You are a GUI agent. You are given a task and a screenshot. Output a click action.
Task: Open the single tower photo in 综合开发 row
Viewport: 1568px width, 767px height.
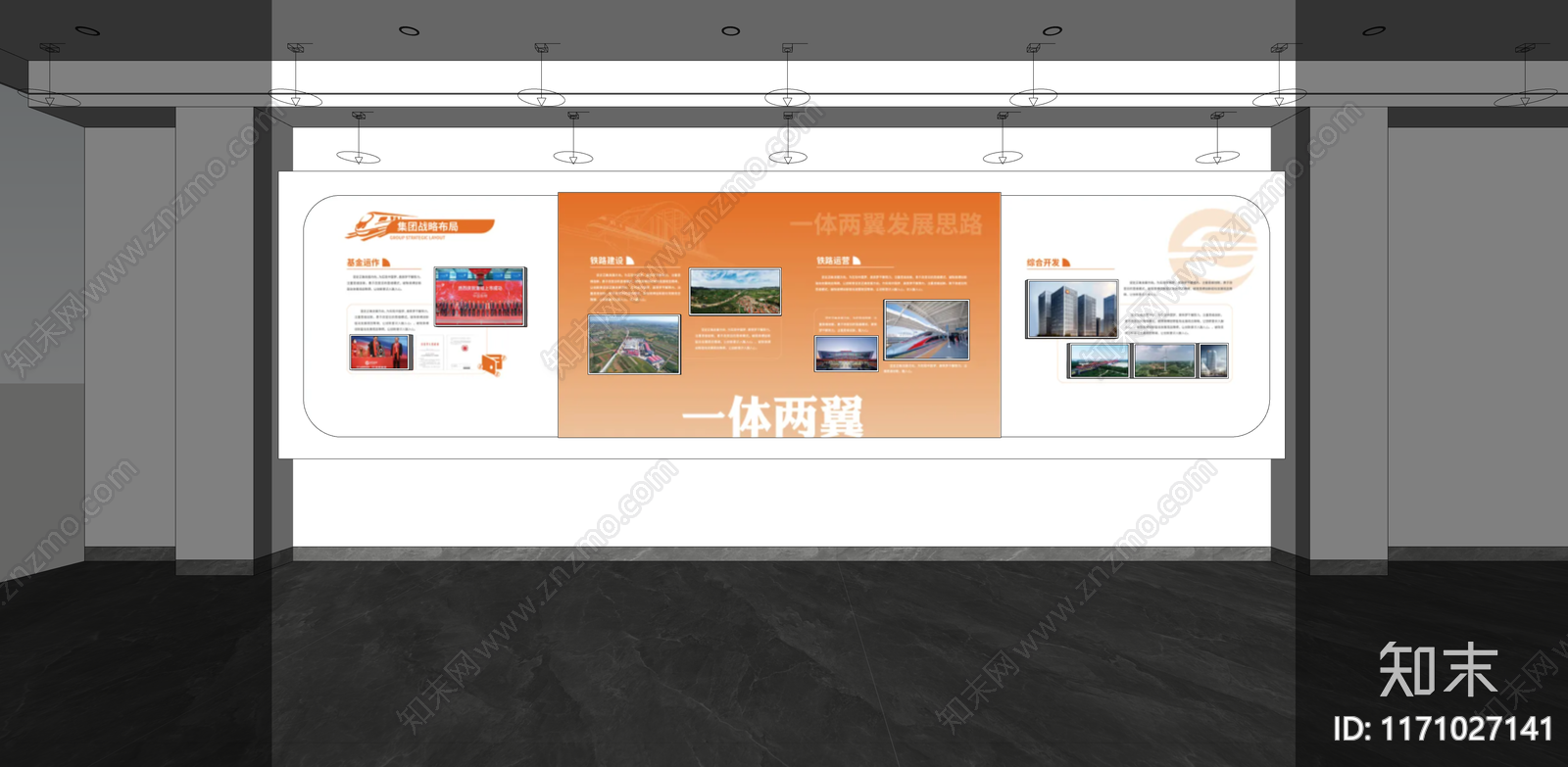point(1213,360)
